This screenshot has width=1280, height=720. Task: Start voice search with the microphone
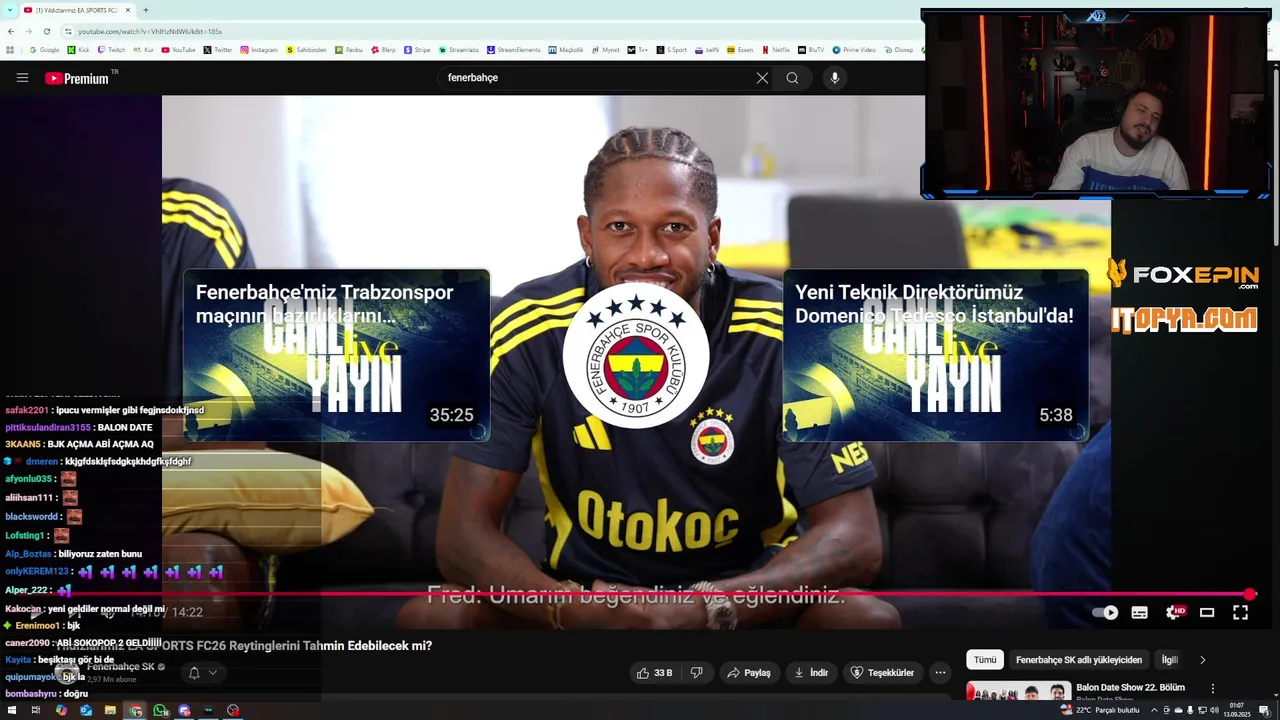point(835,78)
